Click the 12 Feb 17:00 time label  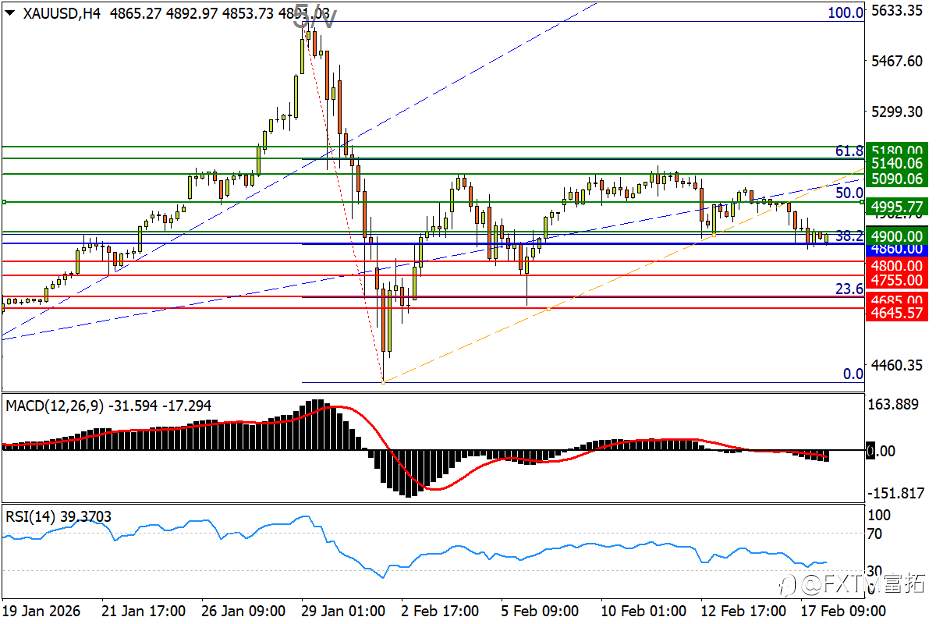pos(743,611)
